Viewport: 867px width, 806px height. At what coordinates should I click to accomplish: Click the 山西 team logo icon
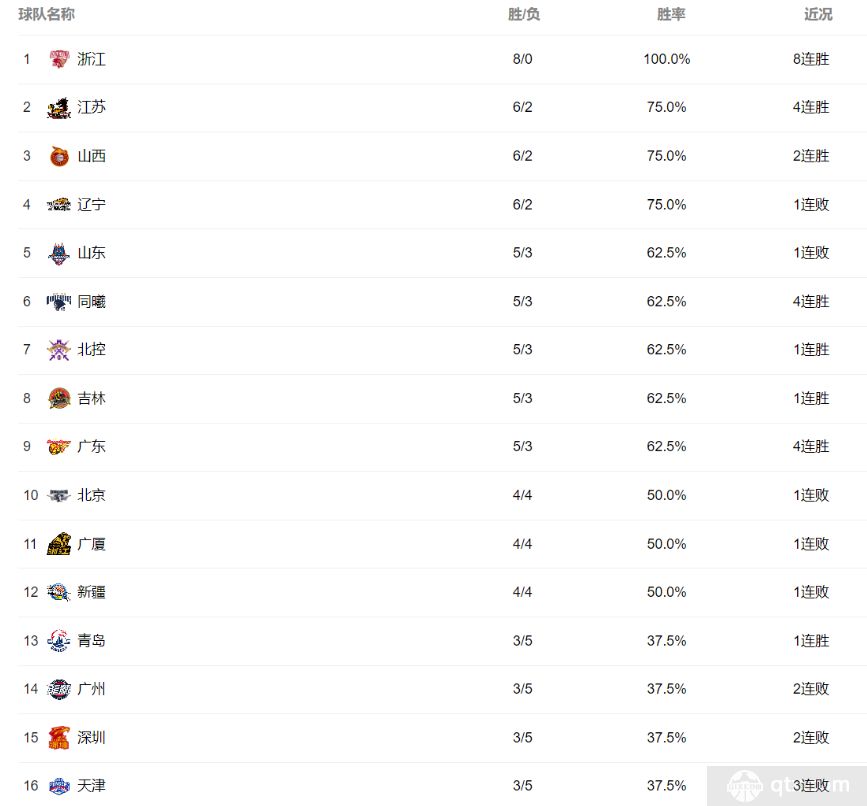[59, 156]
